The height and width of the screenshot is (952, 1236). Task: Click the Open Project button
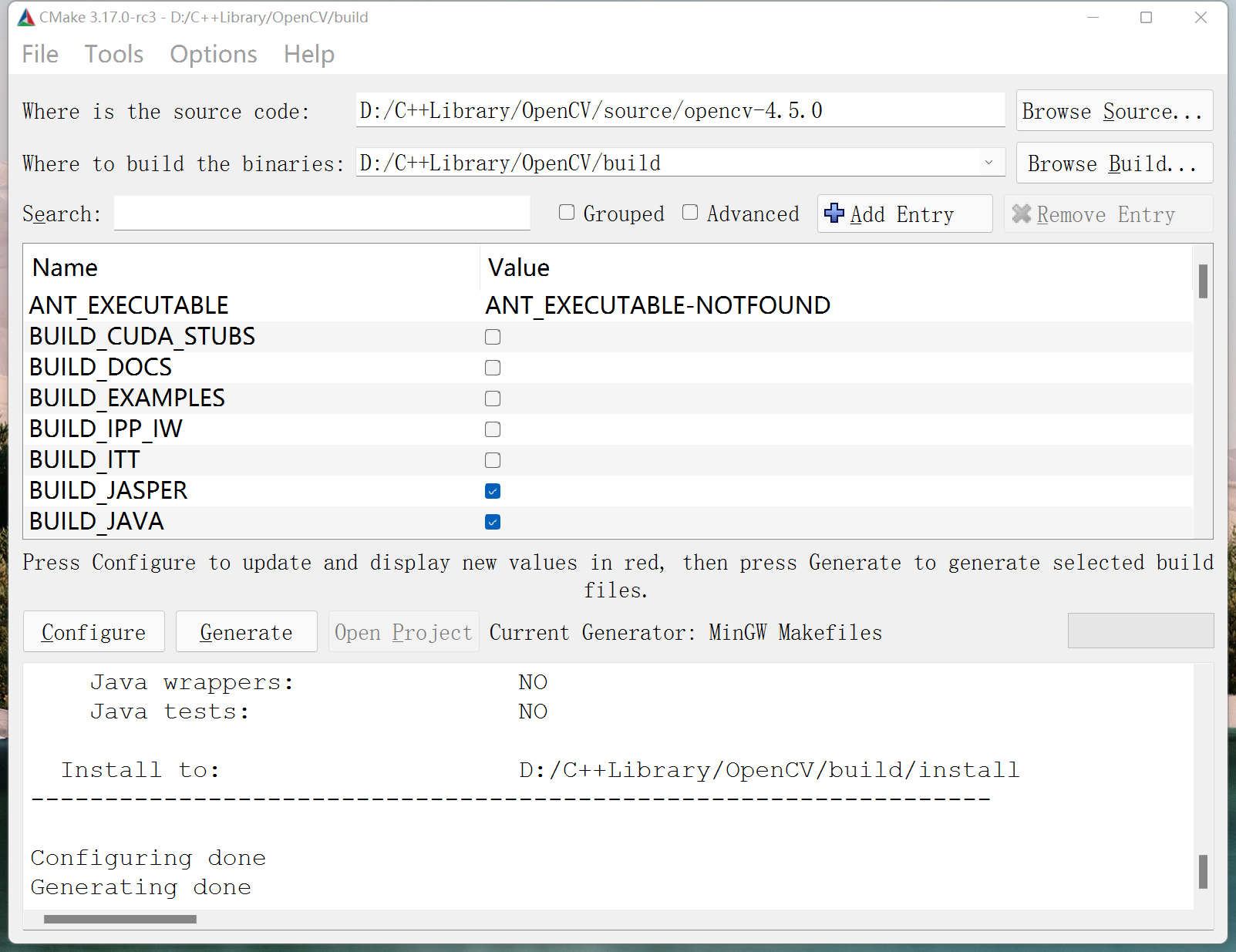click(x=404, y=632)
